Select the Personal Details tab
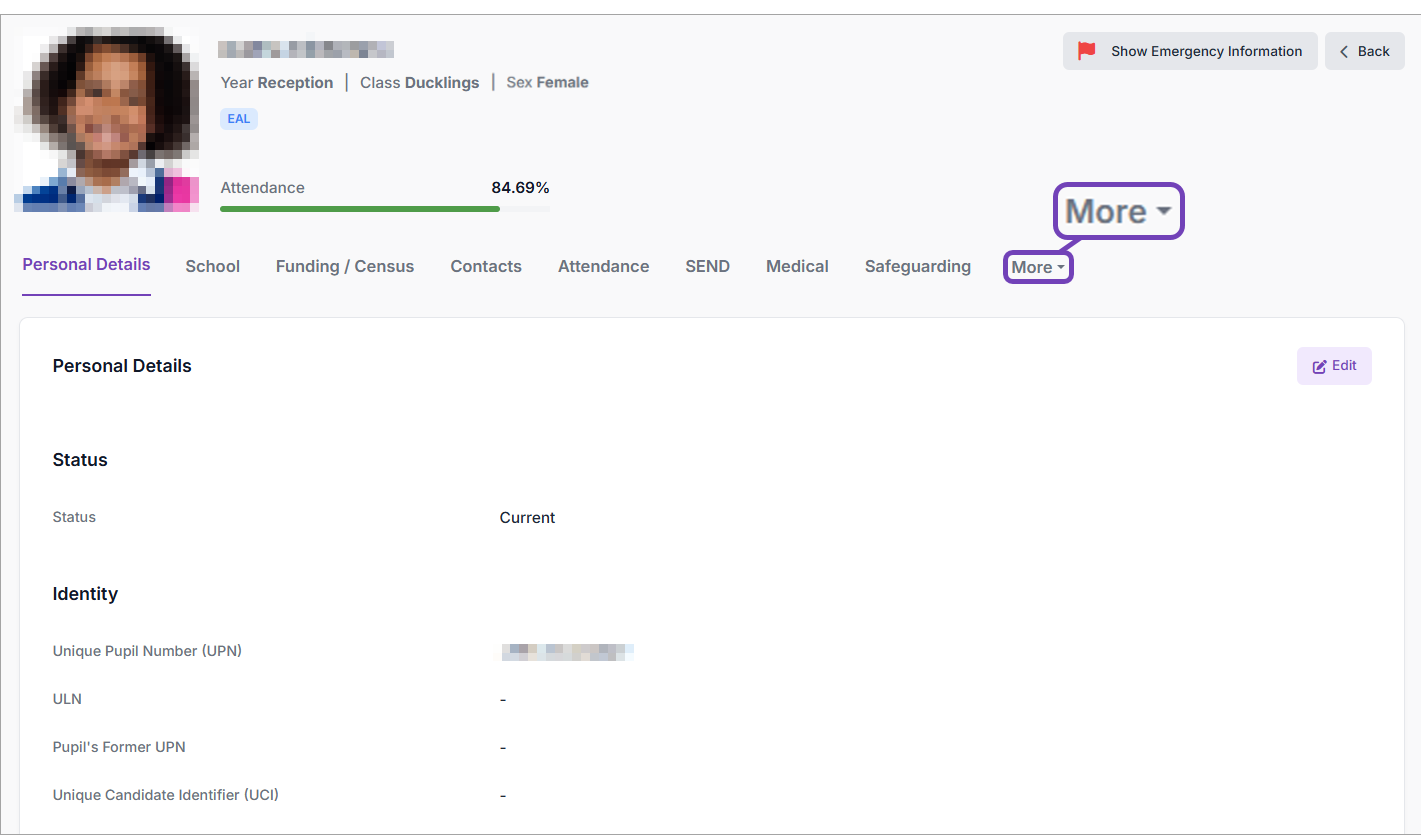Image resolution: width=1421 pixels, height=835 pixels. 86,265
